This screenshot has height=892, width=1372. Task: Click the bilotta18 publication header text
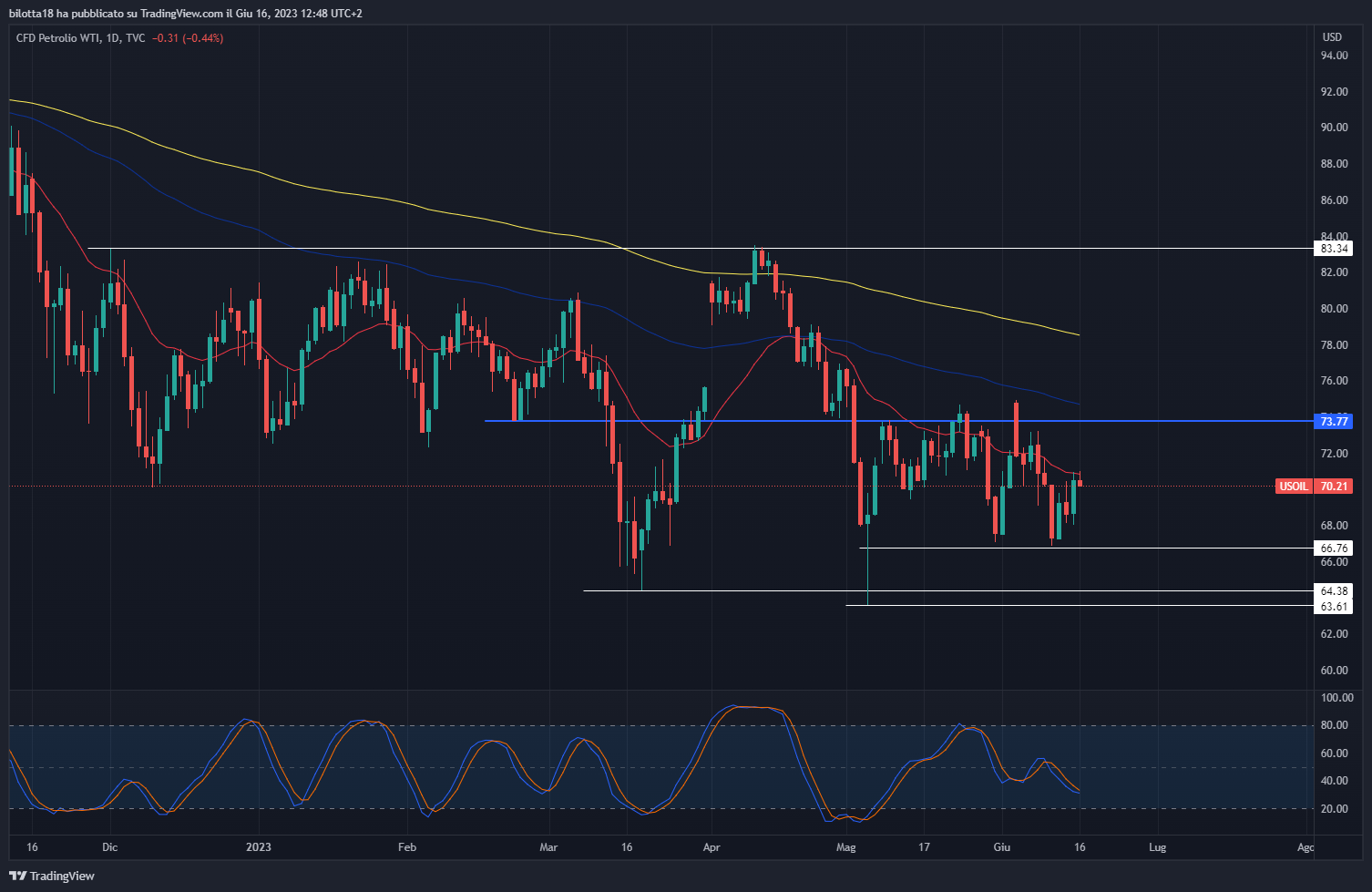coord(185,13)
